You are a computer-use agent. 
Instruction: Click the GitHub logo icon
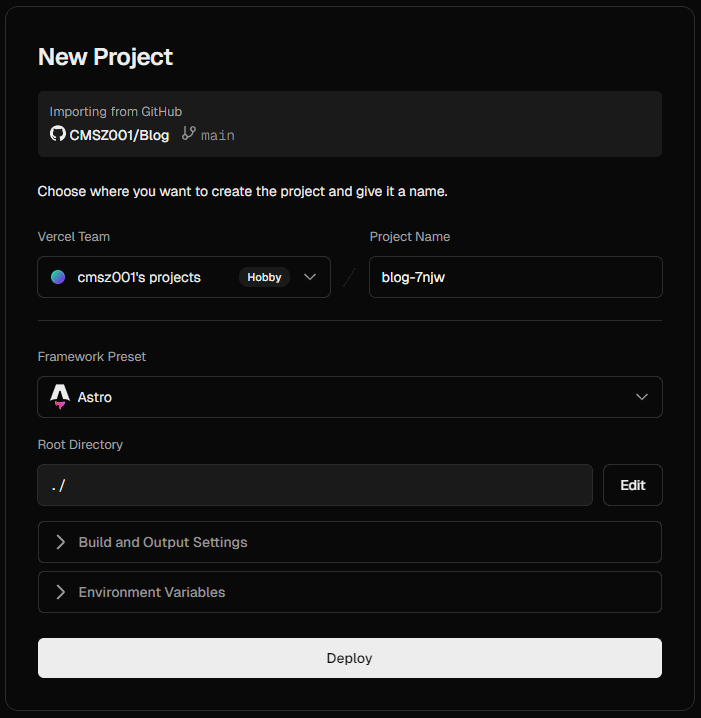click(x=58, y=134)
